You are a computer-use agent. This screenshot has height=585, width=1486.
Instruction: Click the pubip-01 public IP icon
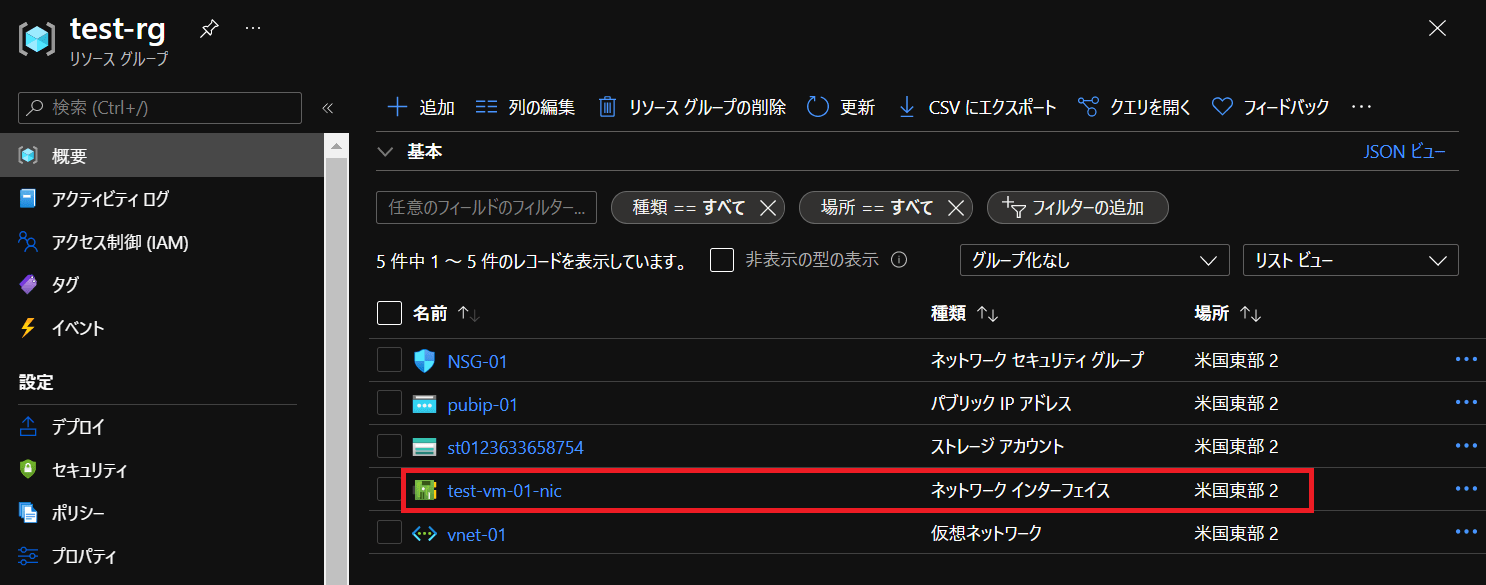click(425, 404)
